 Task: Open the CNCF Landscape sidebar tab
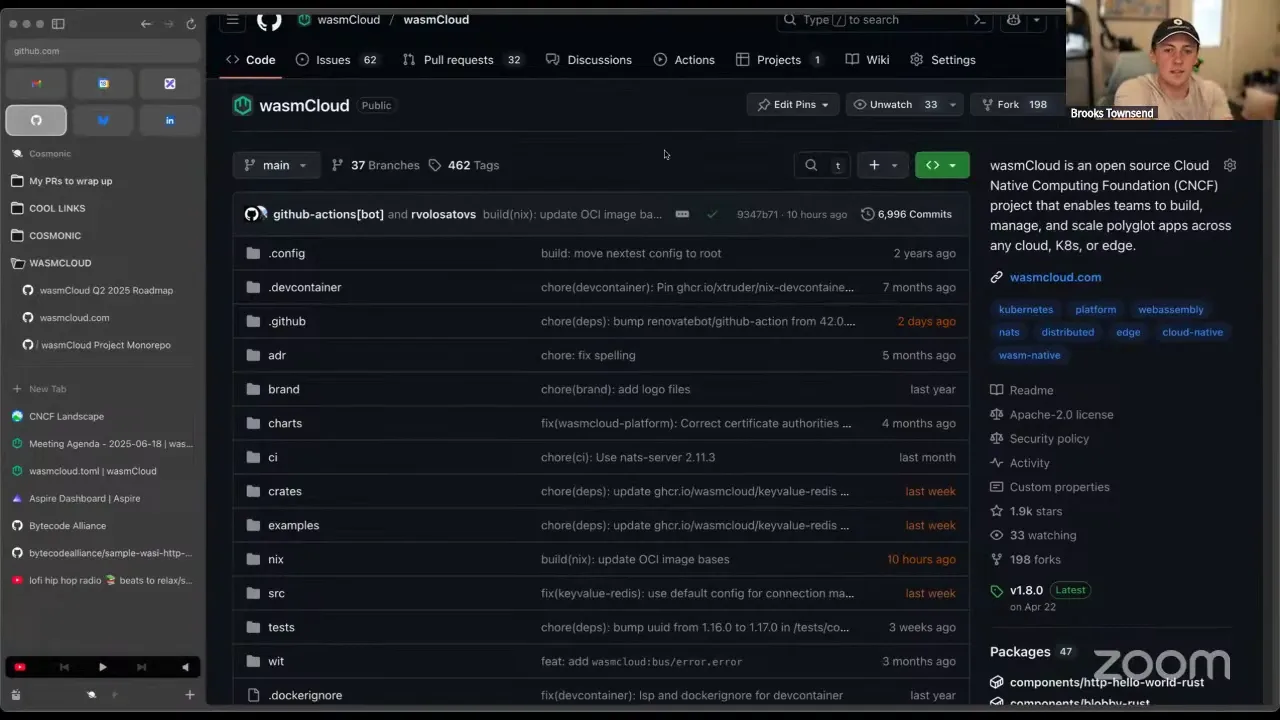pos(66,416)
